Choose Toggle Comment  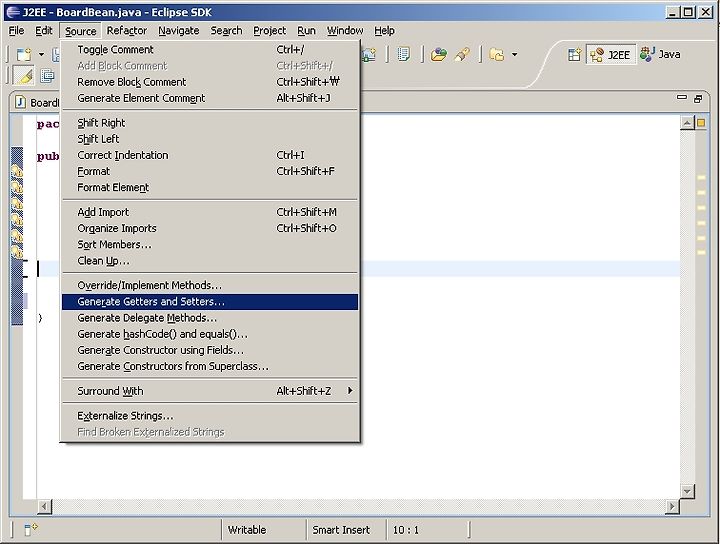[x=210, y=50]
